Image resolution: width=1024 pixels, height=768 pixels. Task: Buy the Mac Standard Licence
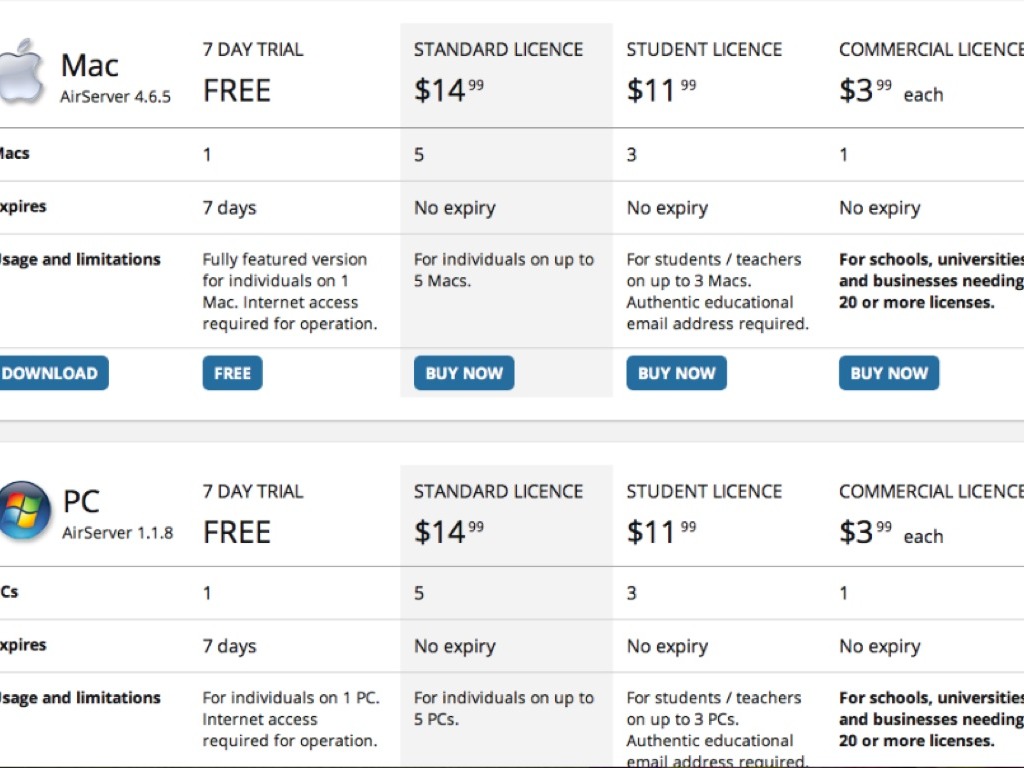[x=464, y=373]
